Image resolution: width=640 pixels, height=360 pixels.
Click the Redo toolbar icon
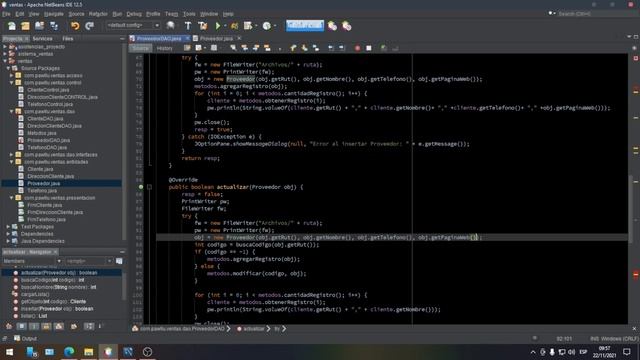tap(89, 26)
